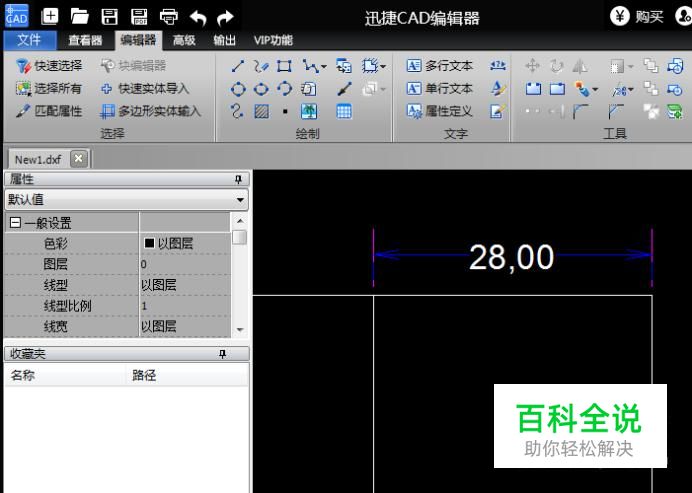Click the Save floppy disk icon
This screenshot has width=692, height=493.
(x=109, y=17)
